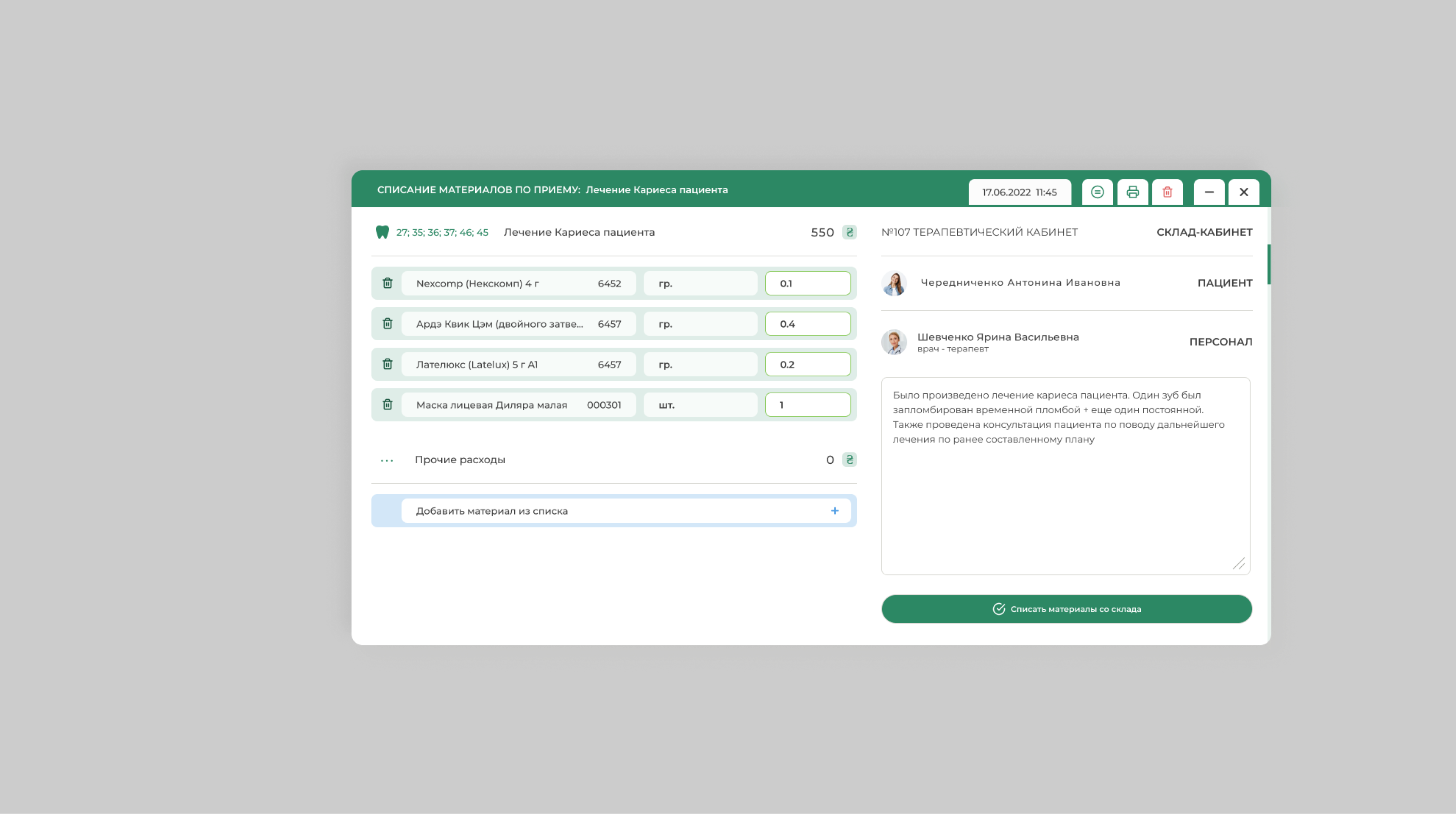Viewport: 1456px width, 814px height.
Task: Click quantity field for Ардэ Квик Цэм
Action: tap(807, 324)
